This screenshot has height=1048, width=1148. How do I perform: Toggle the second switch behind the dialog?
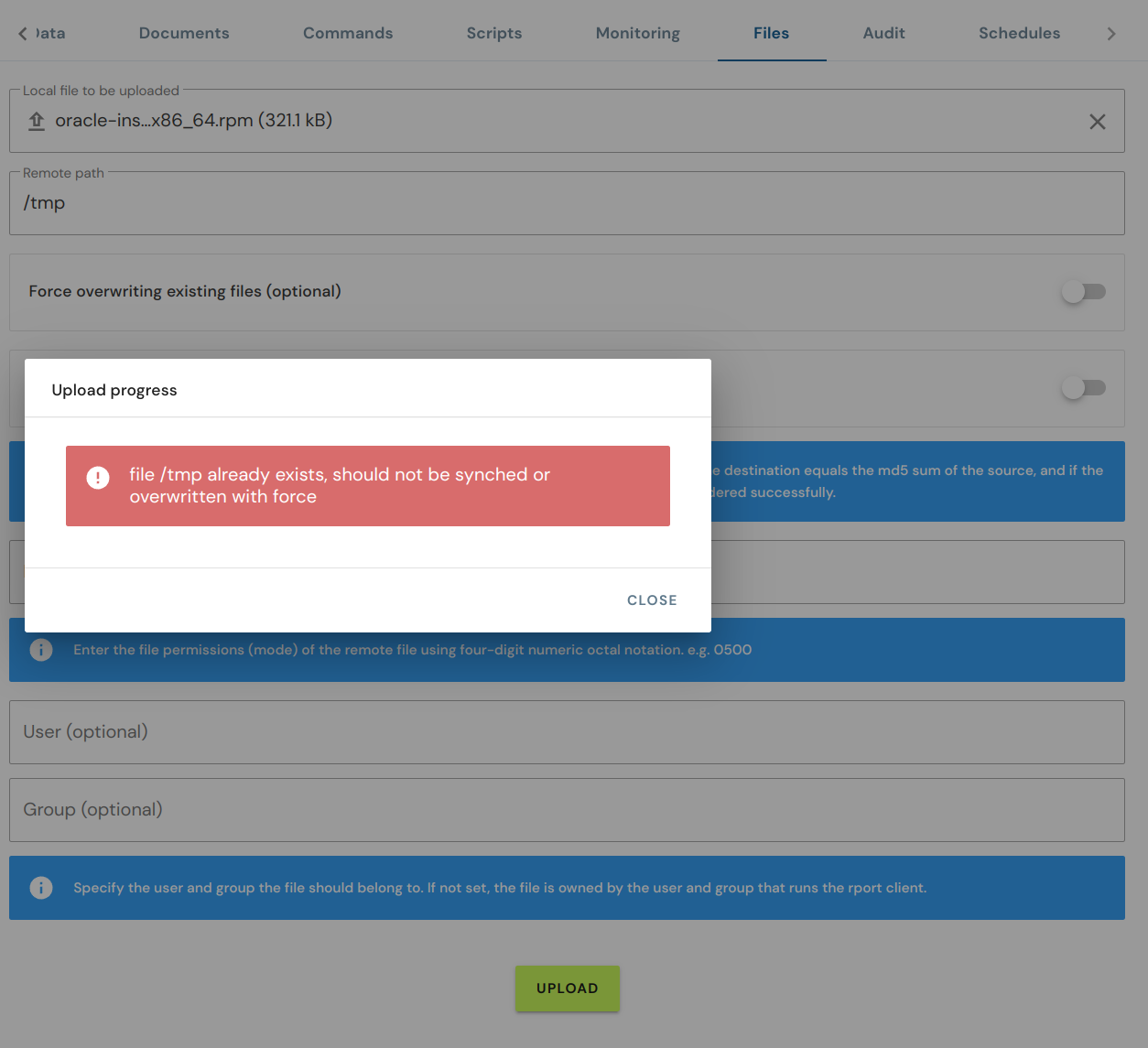click(x=1084, y=388)
